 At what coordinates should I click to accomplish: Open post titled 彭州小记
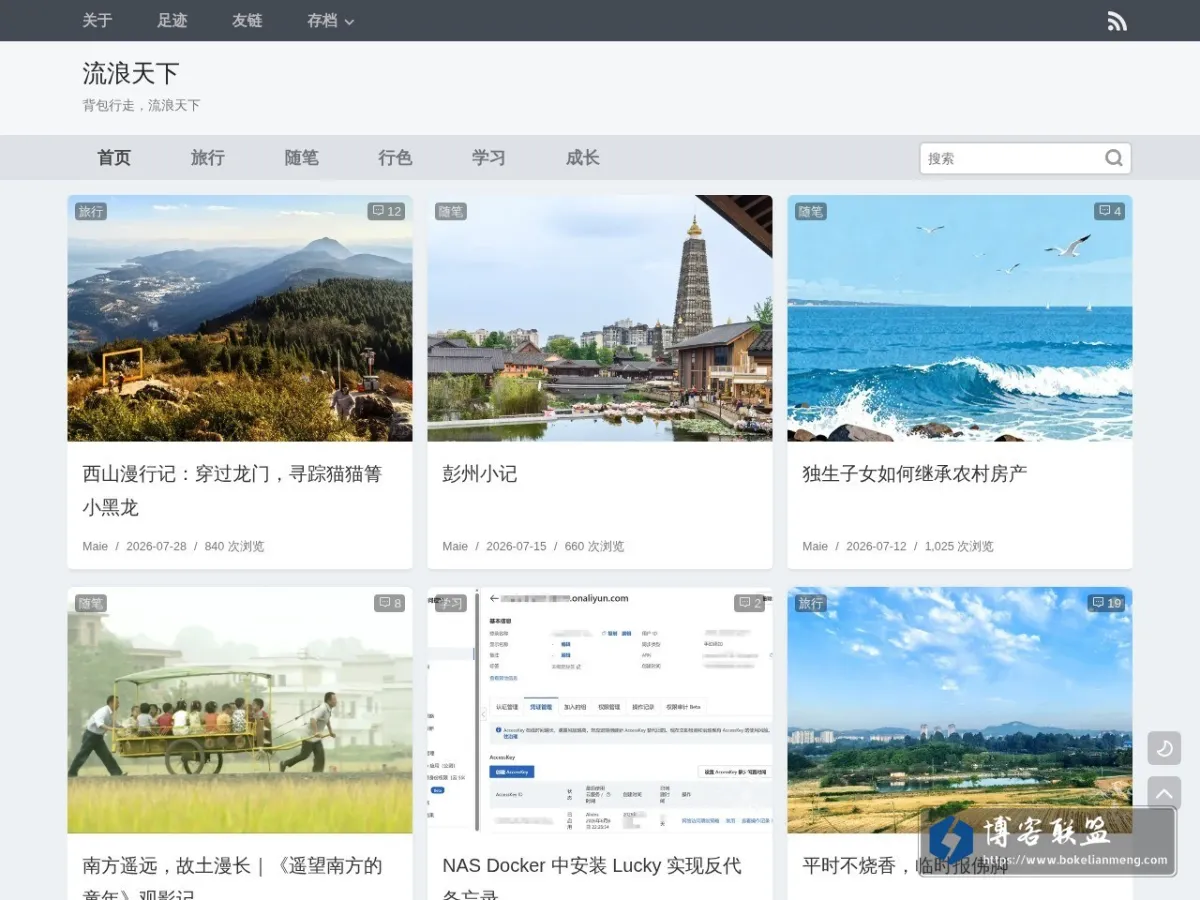[480, 474]
